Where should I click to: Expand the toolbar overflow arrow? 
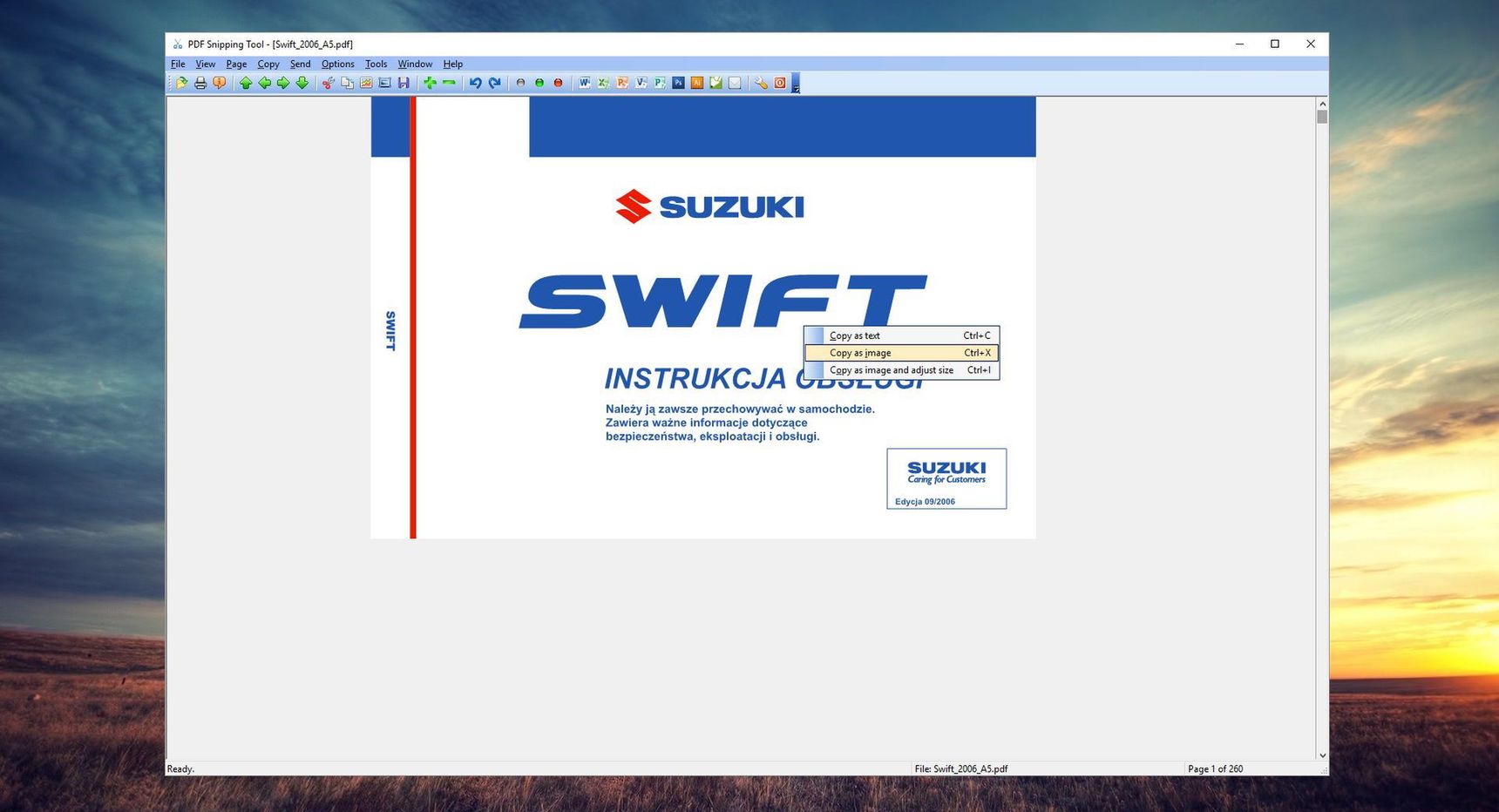(796, 84)
